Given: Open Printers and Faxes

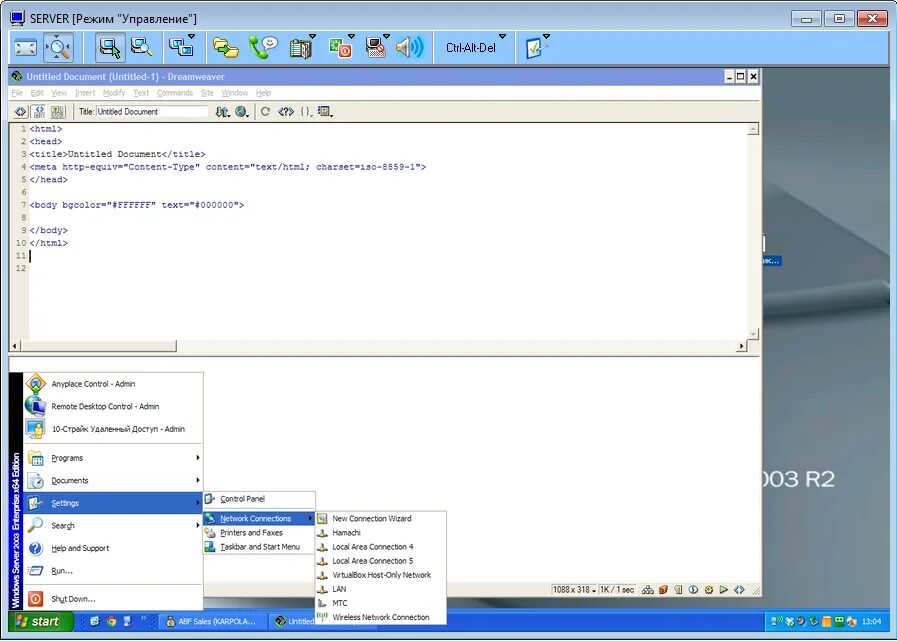Looking at the screenshot, I should click(259, 532).
